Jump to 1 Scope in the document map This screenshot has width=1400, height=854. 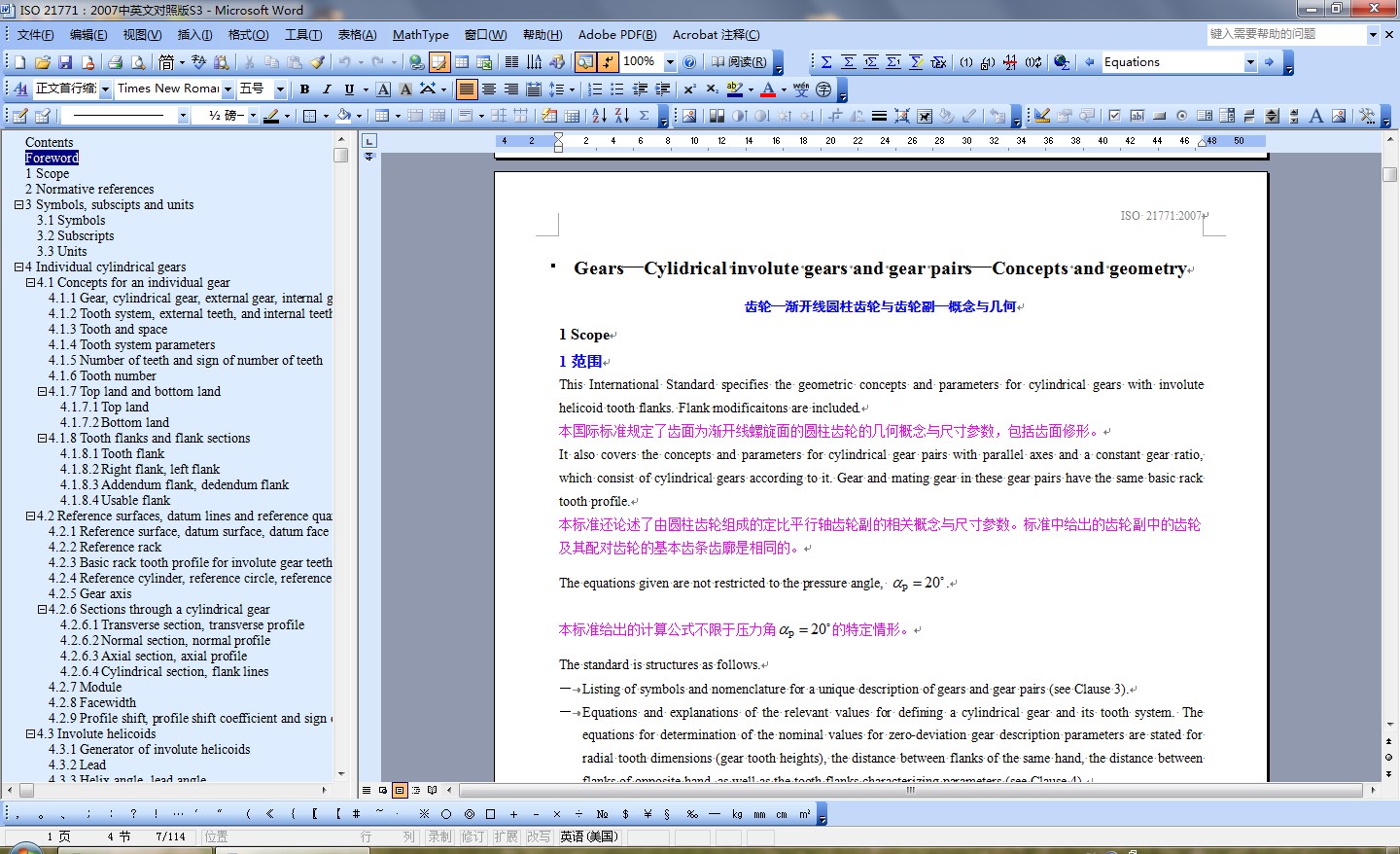pyautogui.click(x=48, y=174)
